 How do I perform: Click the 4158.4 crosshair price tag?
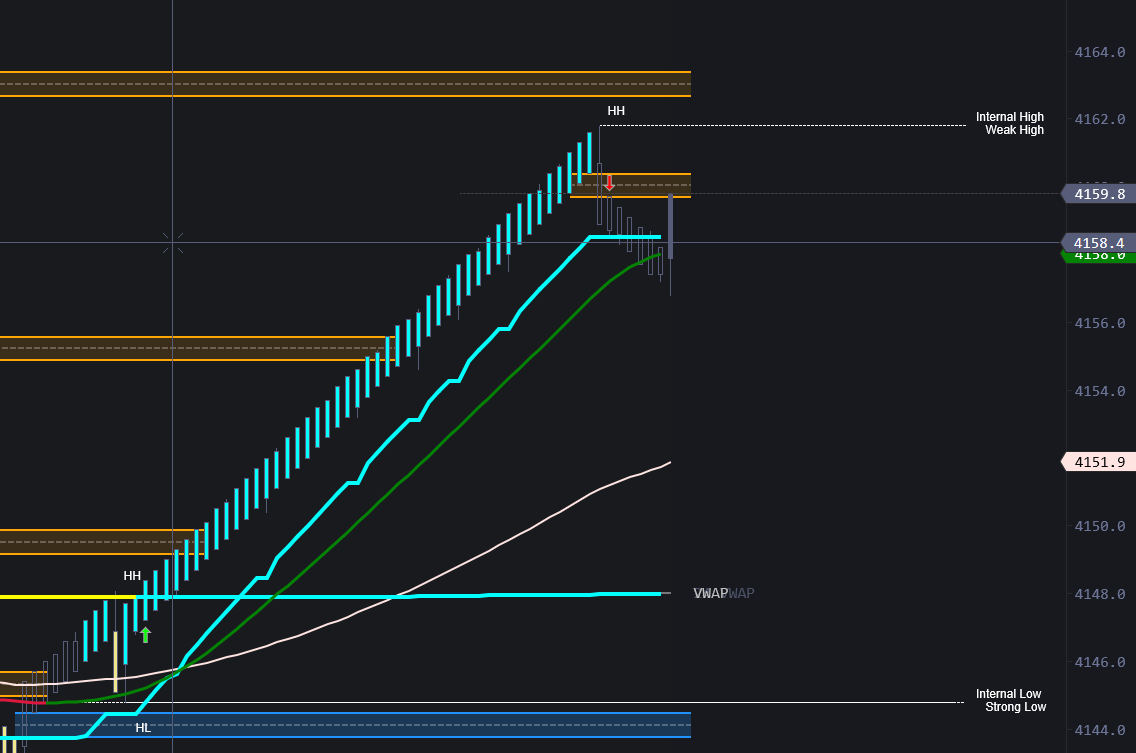(x=1098, y=243)
